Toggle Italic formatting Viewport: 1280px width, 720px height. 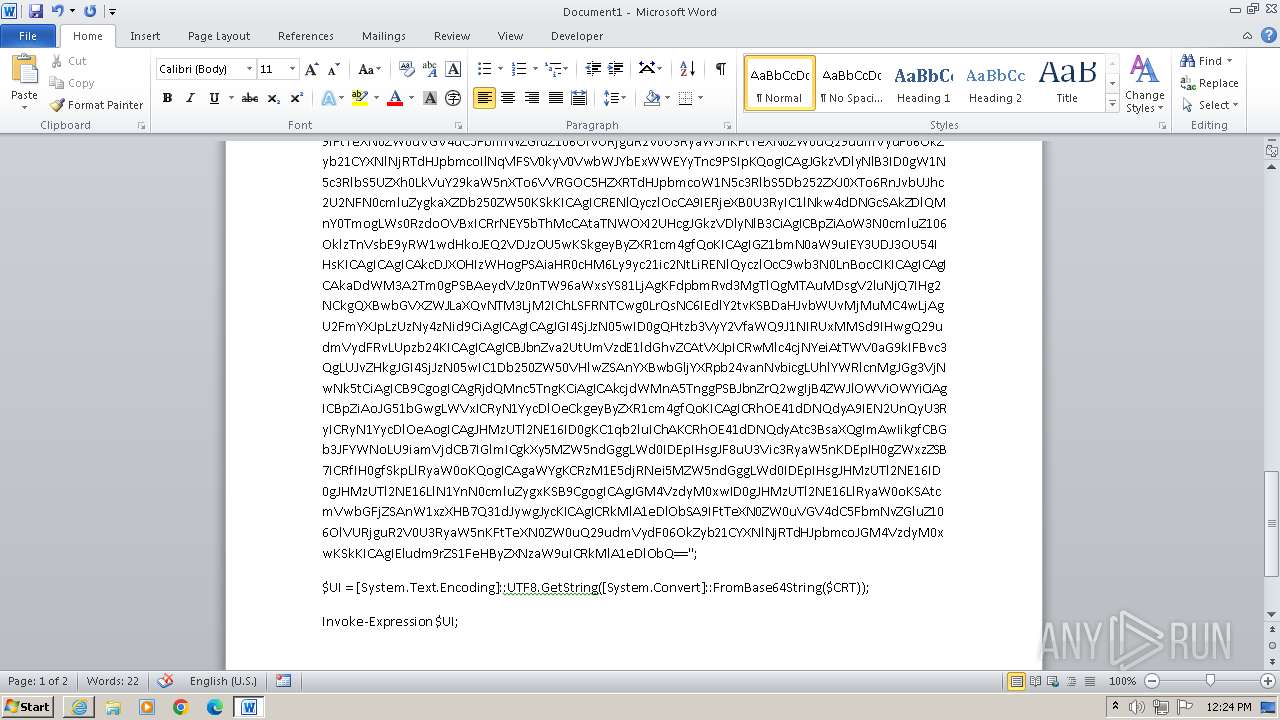tap(190, 98)
